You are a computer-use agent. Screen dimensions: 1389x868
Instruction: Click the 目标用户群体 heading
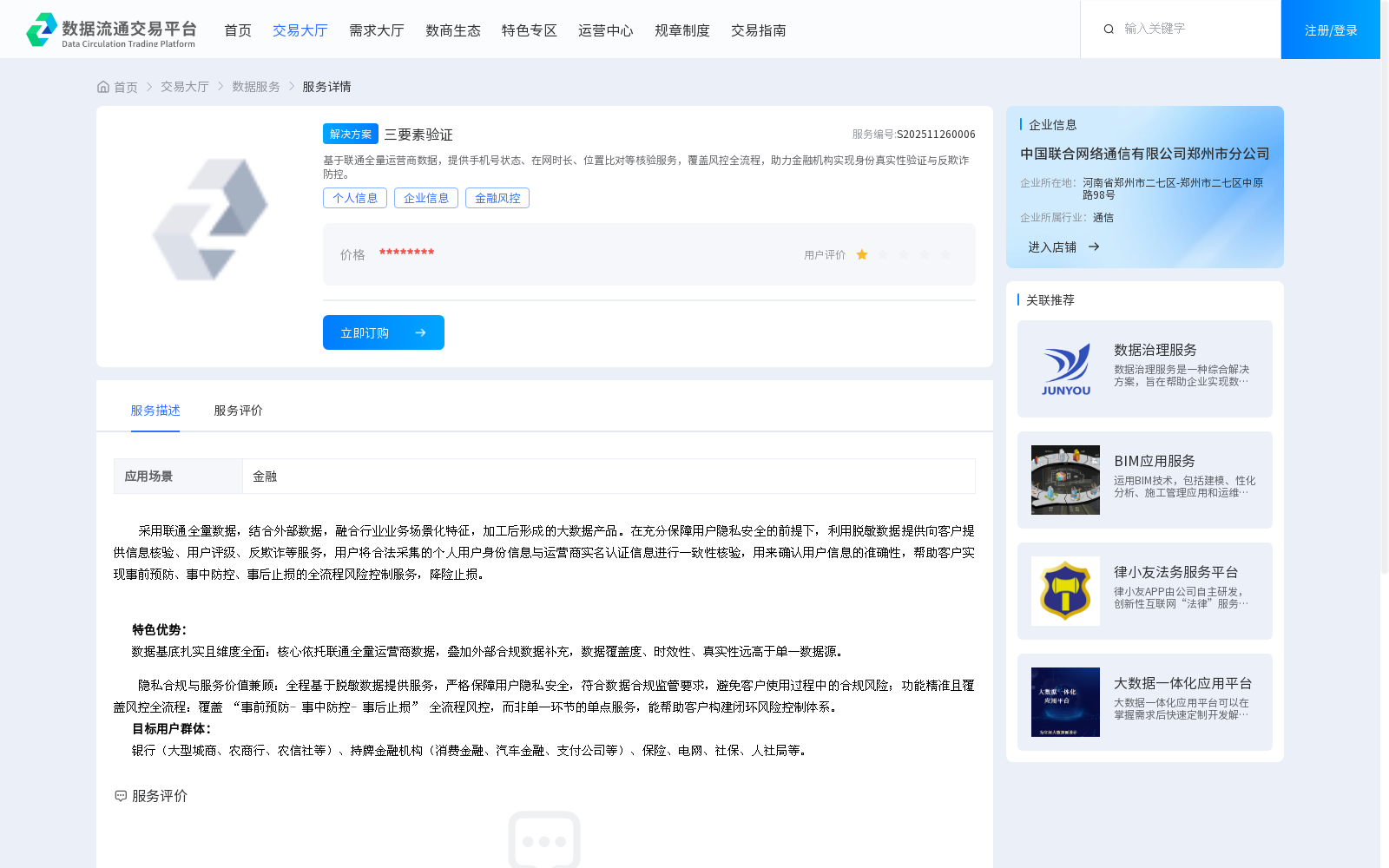coord(171,729)
